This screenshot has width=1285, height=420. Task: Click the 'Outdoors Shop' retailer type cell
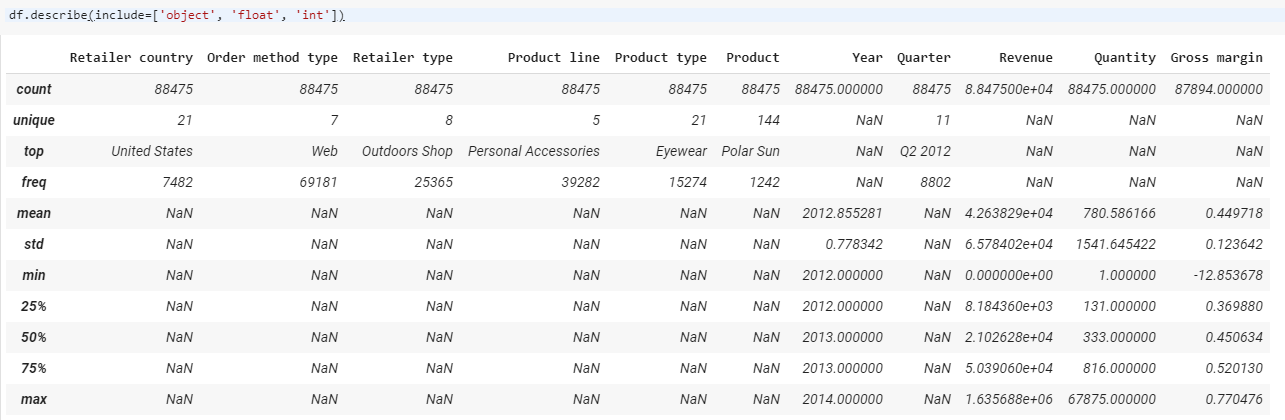pos(407,151)
